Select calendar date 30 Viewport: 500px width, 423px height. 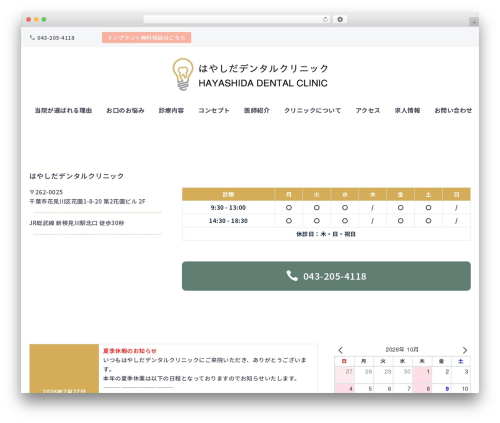pyautogui.click(x=403, y=375)
